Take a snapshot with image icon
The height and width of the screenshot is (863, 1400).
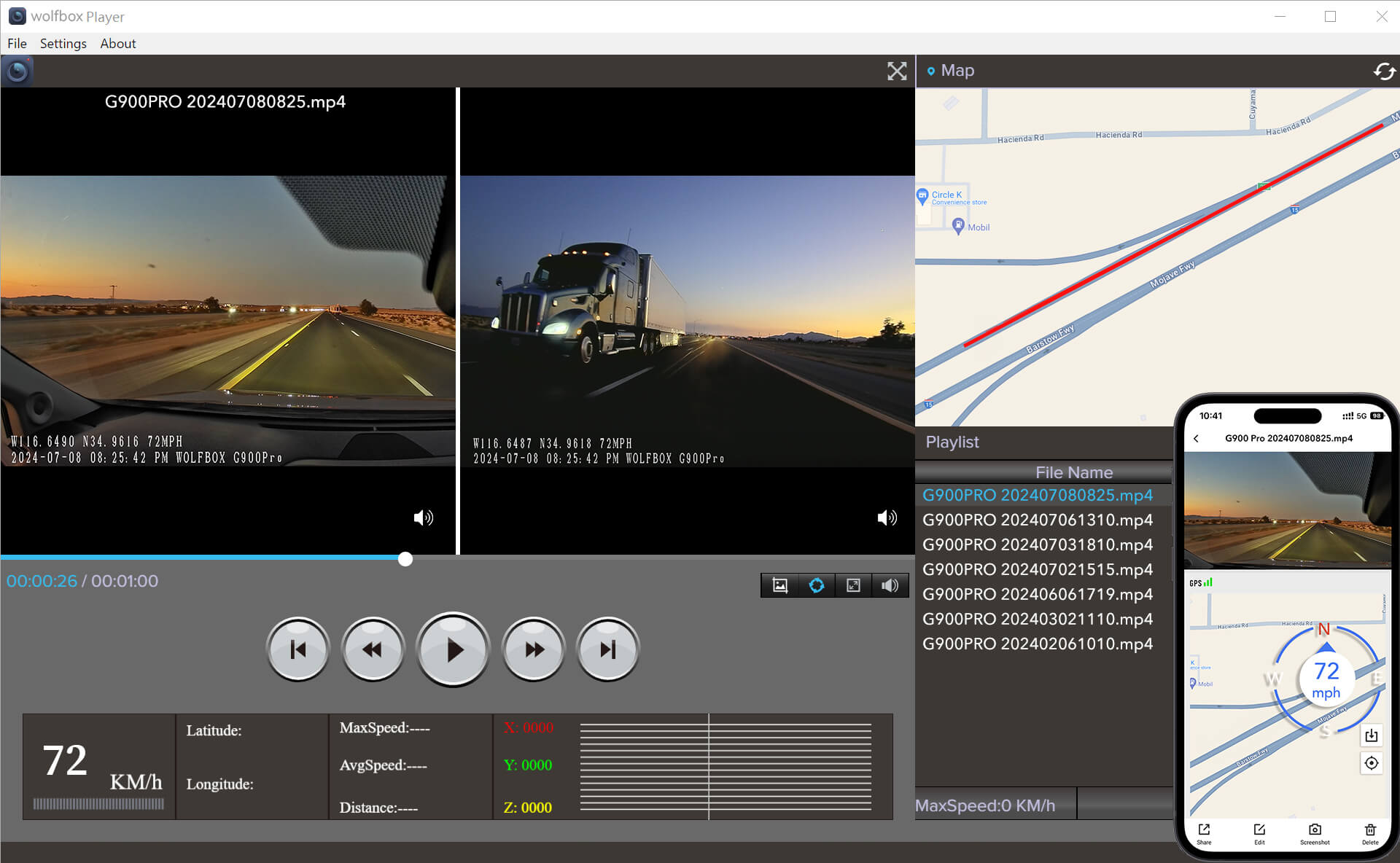(x=779, y=585)
